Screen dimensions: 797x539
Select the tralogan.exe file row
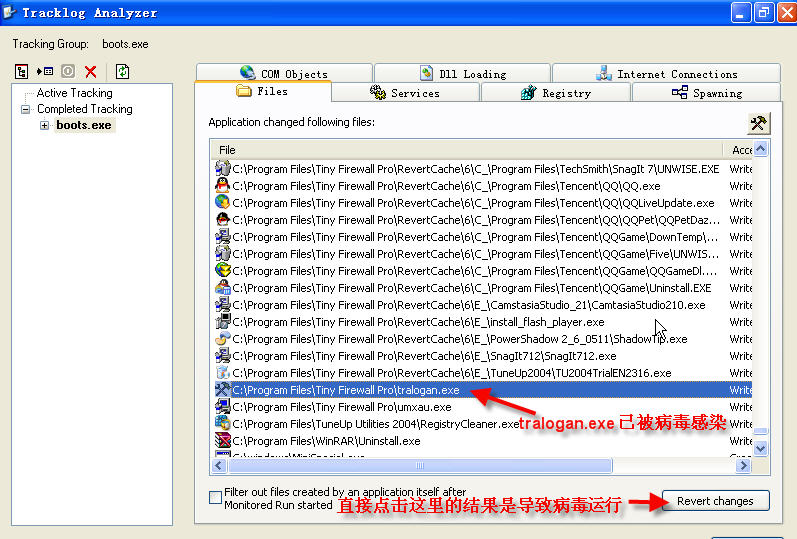point(482,390)
